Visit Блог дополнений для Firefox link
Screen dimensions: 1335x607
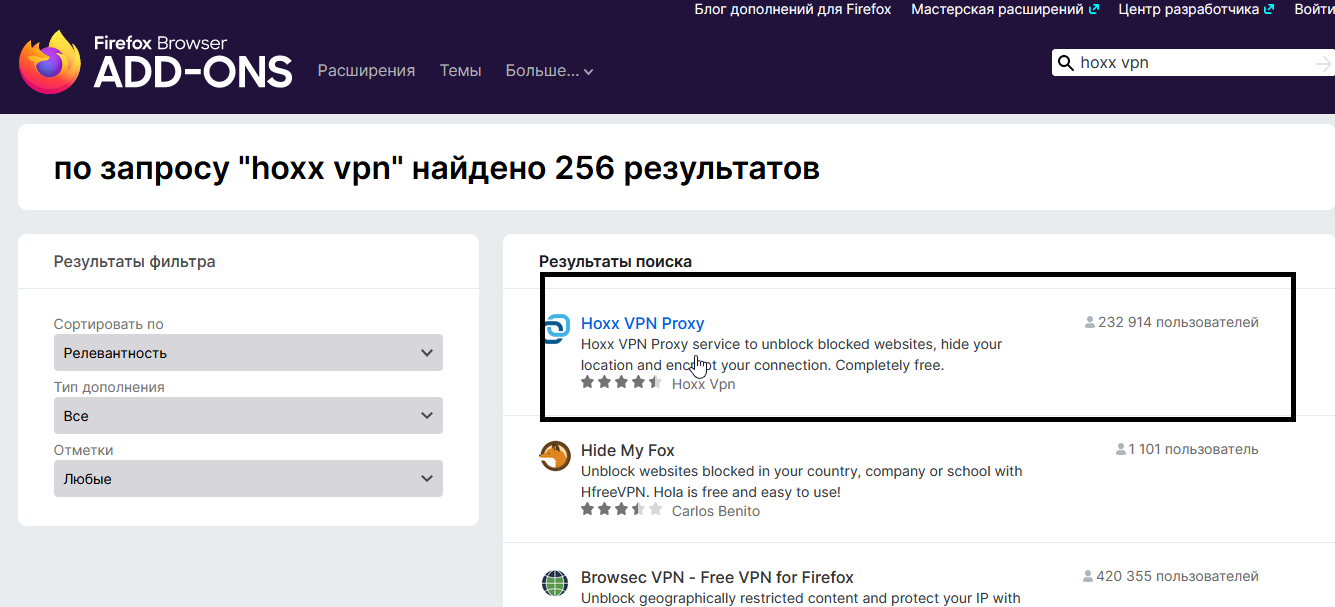point(792,9)
